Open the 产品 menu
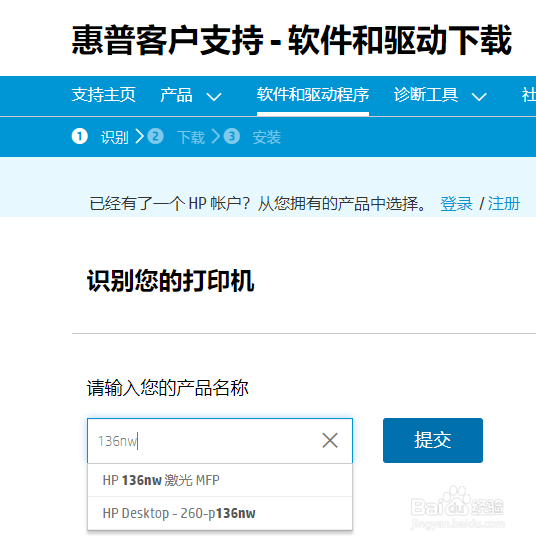 pos(176,95)
